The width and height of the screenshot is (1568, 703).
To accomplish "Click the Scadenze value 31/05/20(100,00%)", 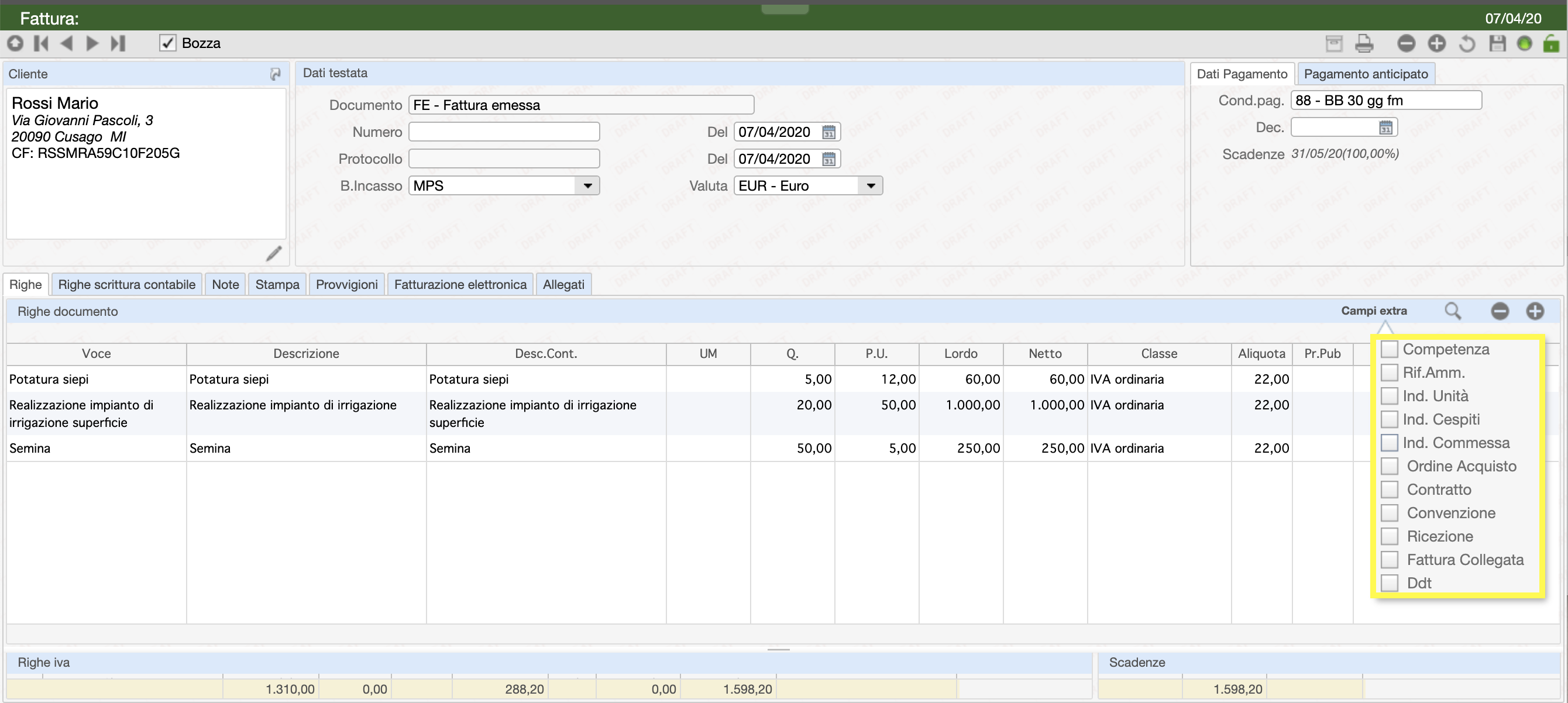I will (x=1345, y=154).
